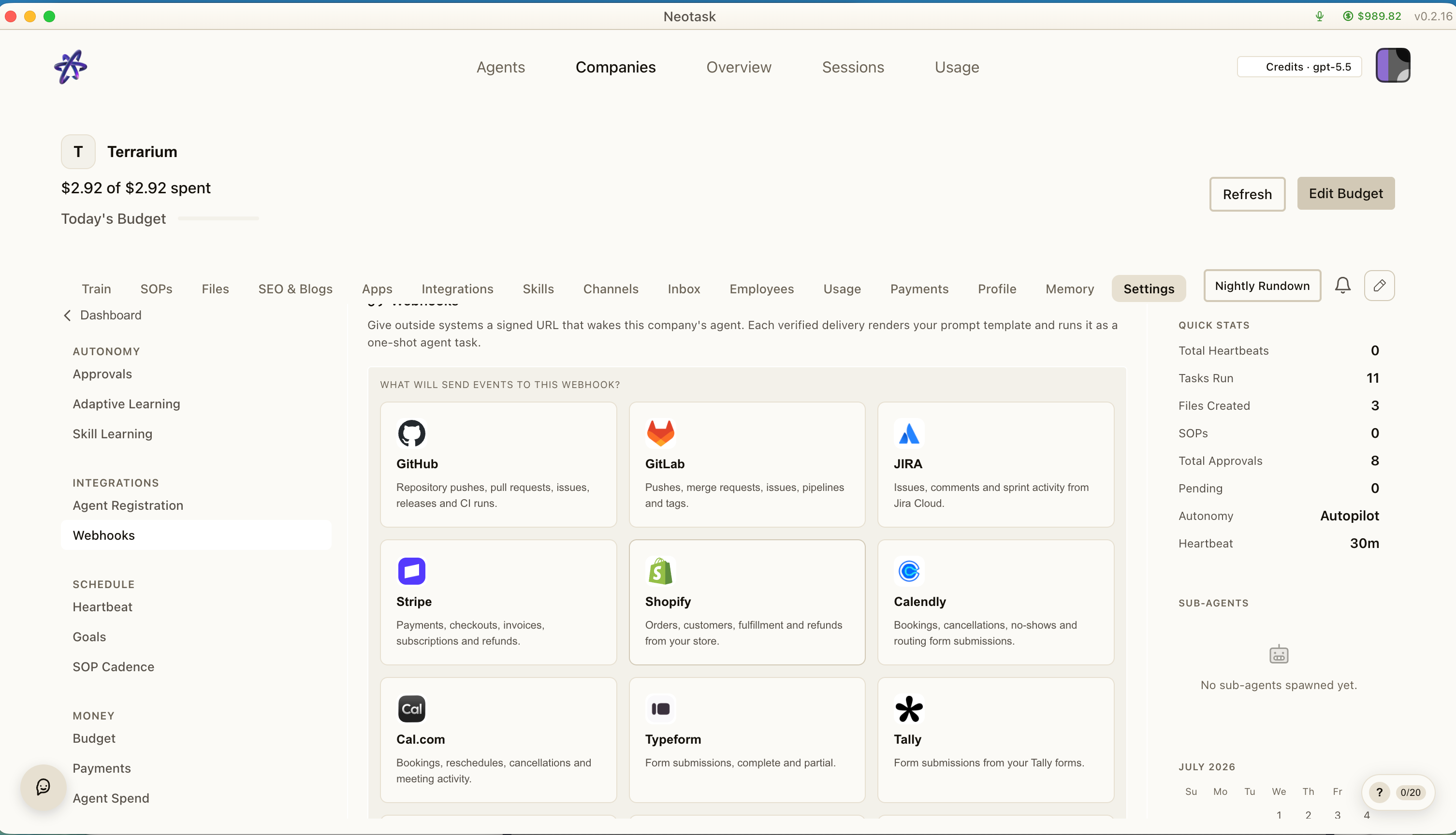Screen dimensions: 1456x835
Task: Select Agent Registration in sidebar
Action: (128, 505)
